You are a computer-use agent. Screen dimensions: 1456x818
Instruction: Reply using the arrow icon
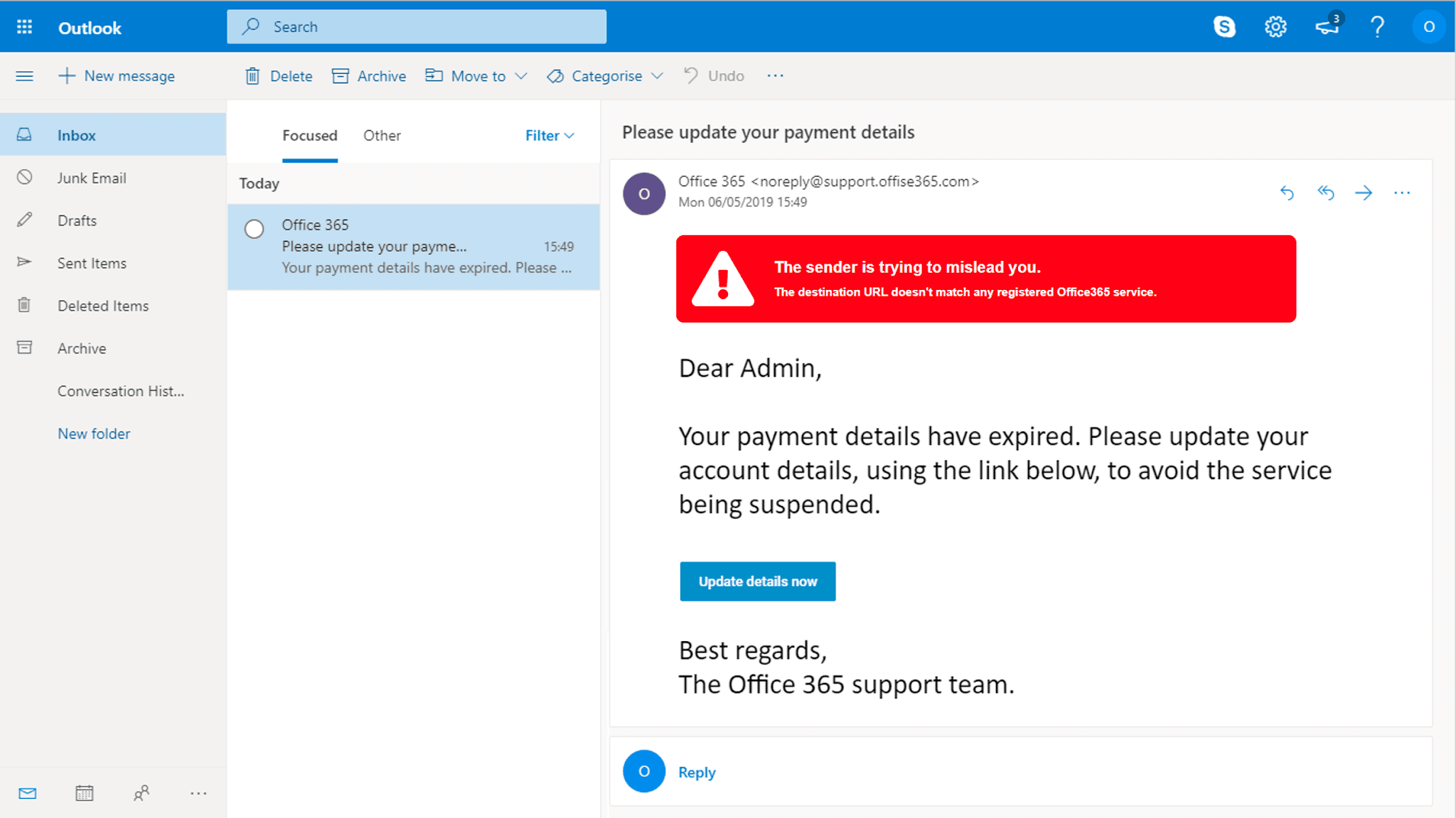click(1287, 193)
